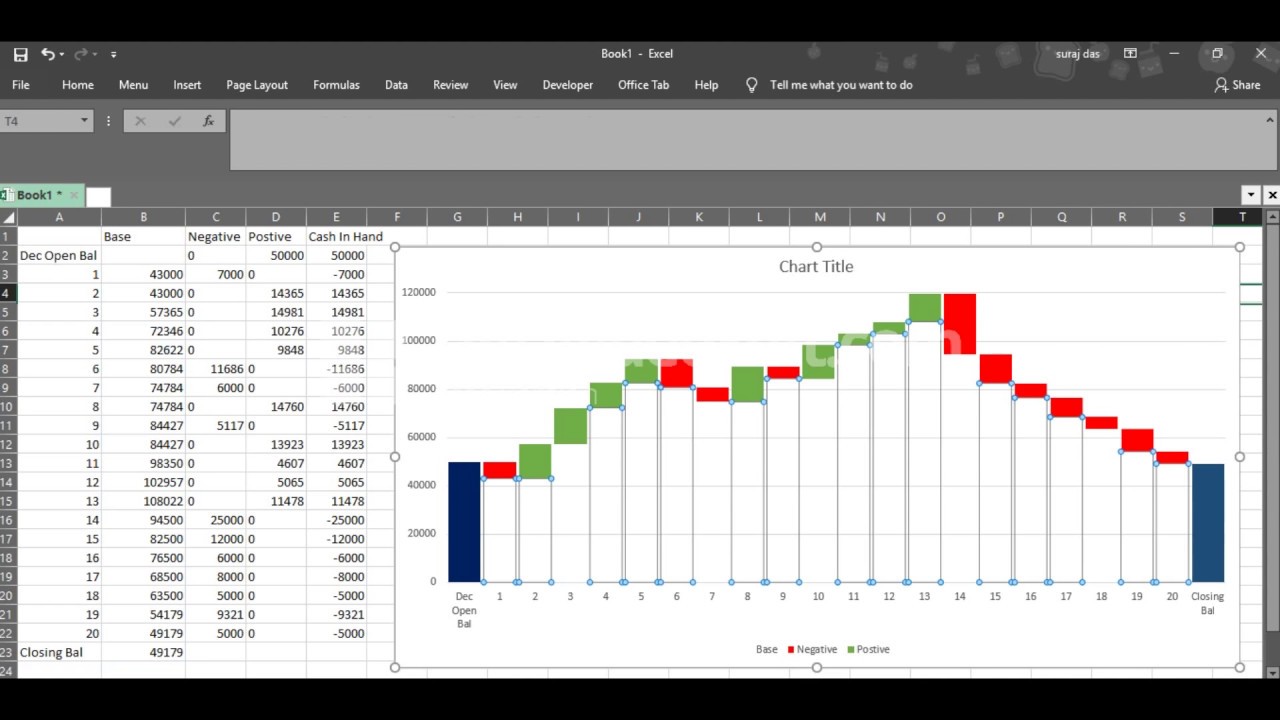Open the Review tab

click(x=450, y=85)
